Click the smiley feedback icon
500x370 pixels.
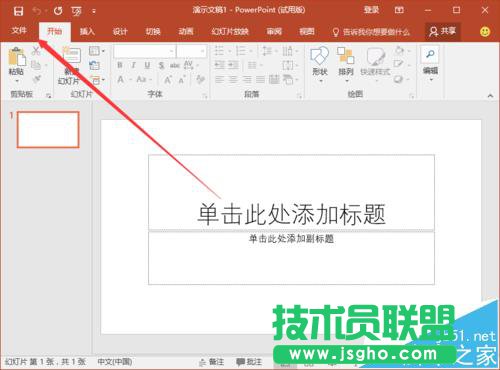(x=485, y=32)
